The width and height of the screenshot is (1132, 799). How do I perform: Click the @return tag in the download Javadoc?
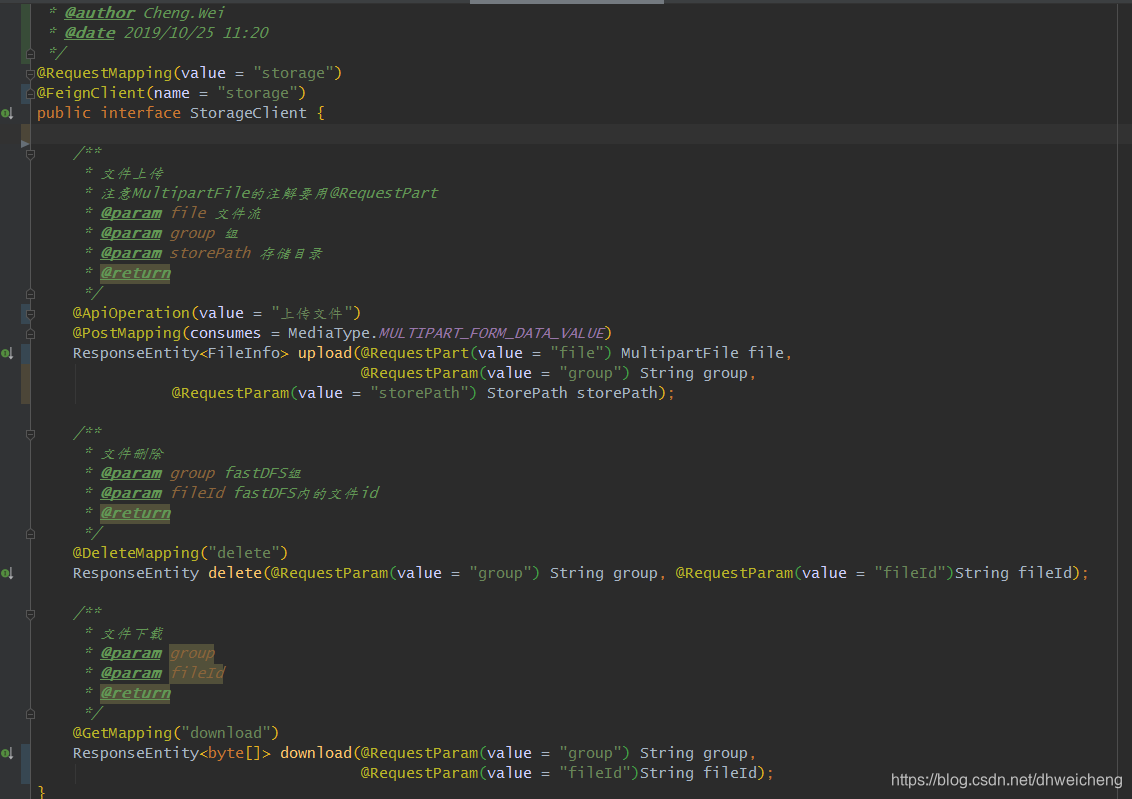[x=136, y=693]
